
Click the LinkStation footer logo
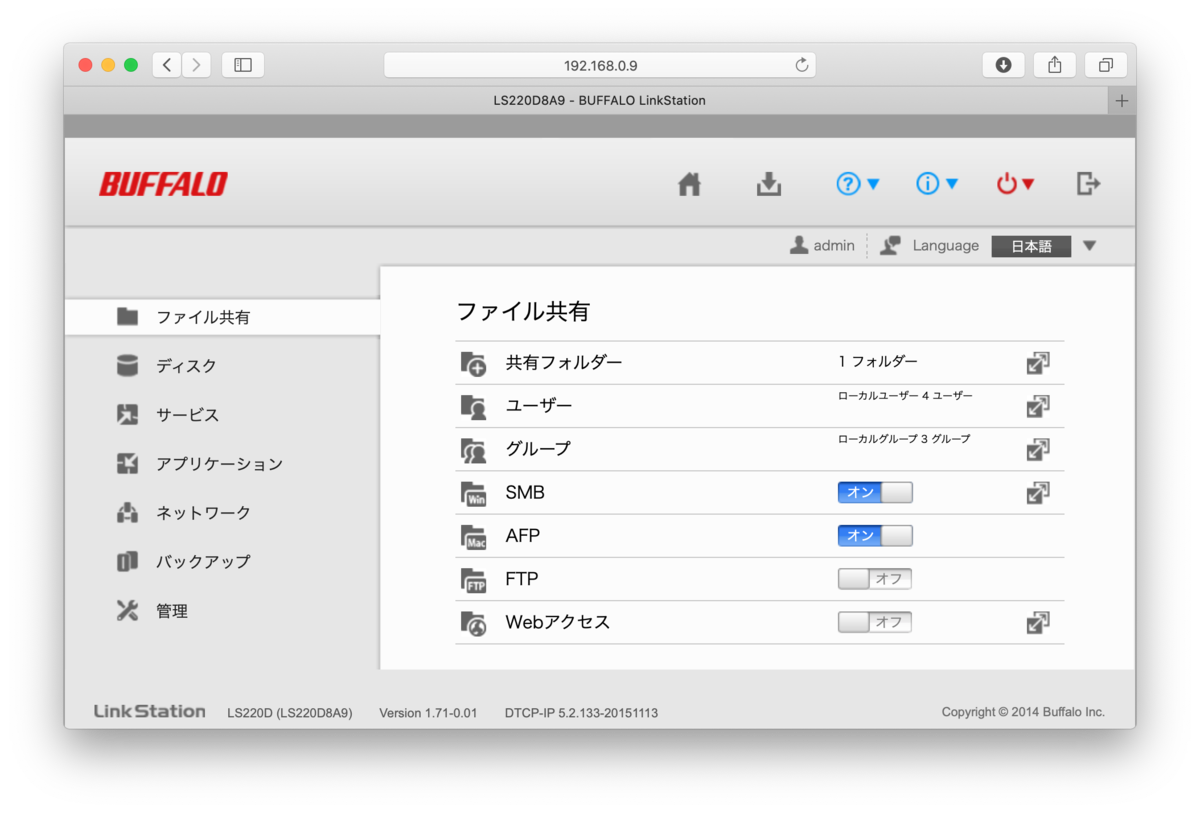pyautogui.click(x=150, y=712)
